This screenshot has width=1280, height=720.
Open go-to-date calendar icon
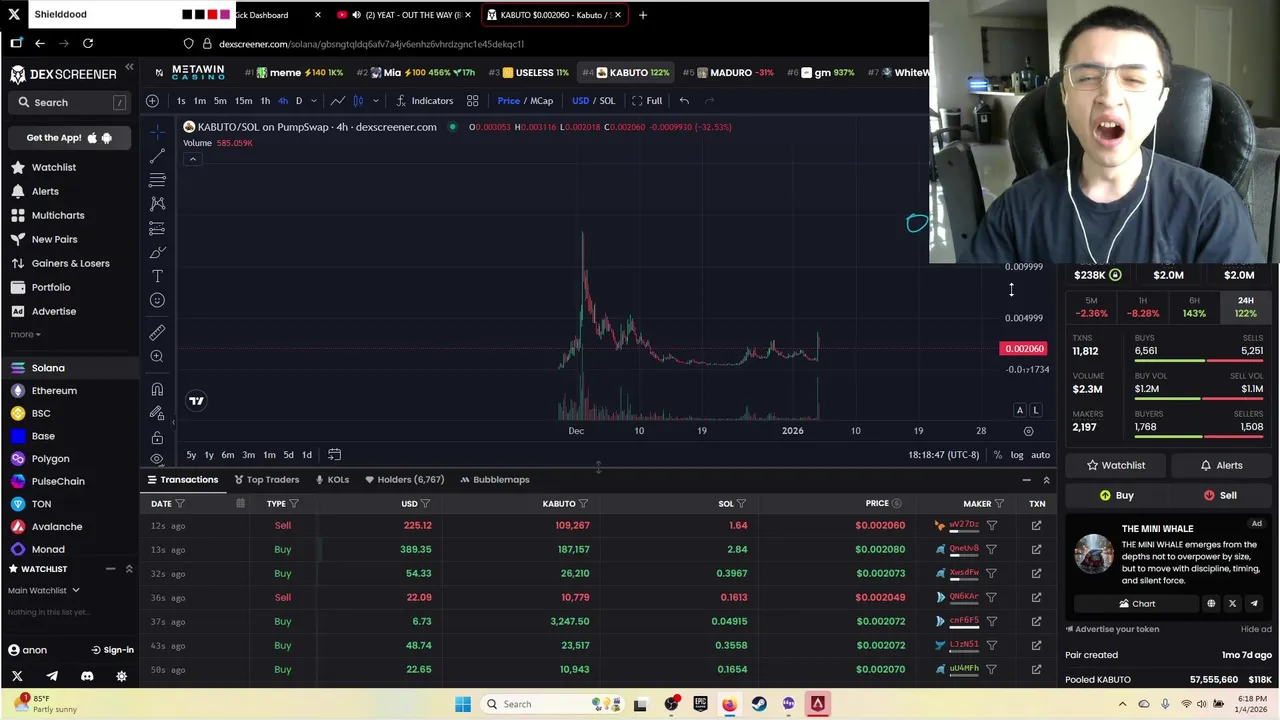coord(334,455)
